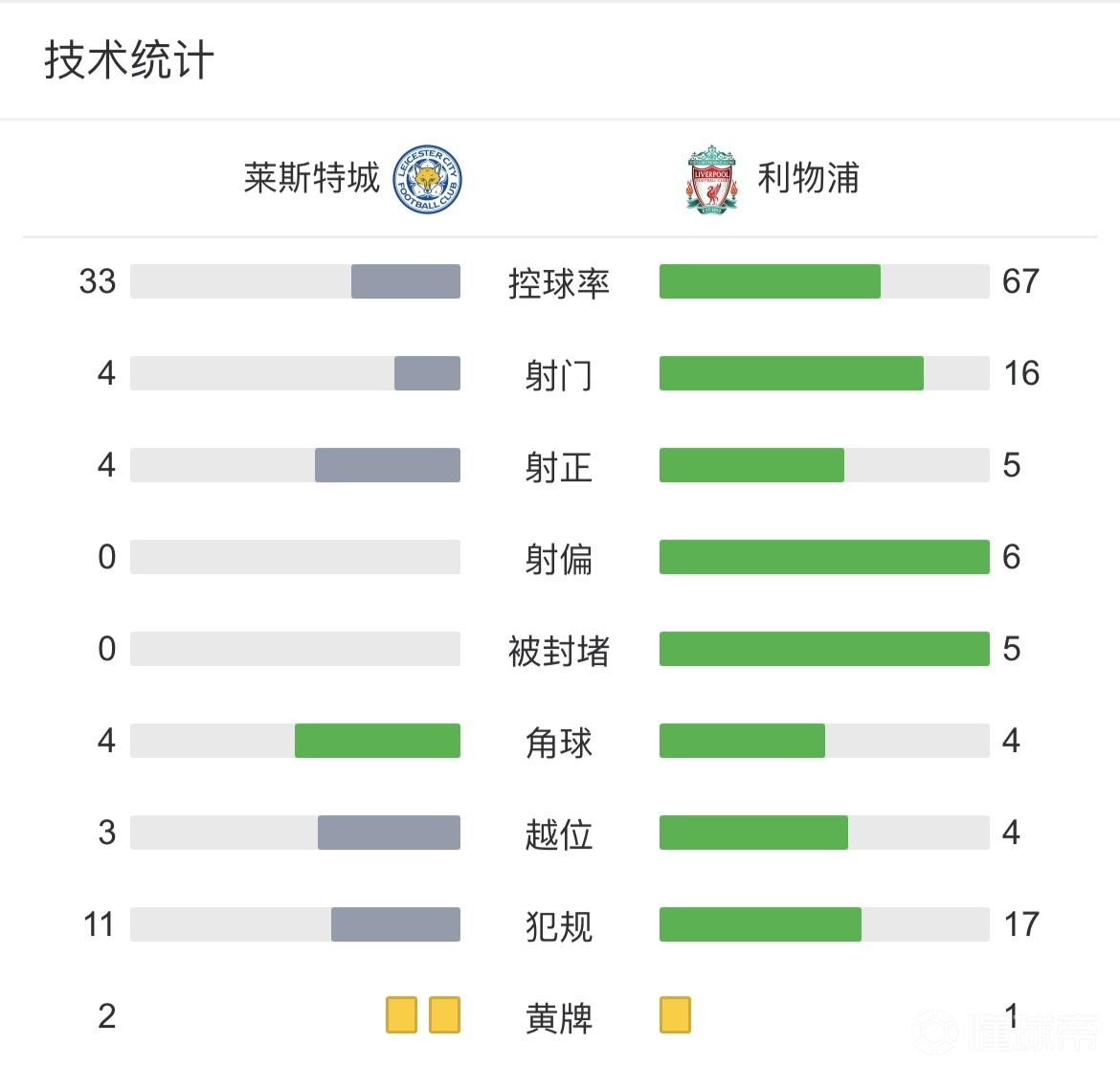The height and width of the screenshot is (1066, 1120).
Task: Click Leicester's first yellow card icon
Action: [x=401, y=1015]
